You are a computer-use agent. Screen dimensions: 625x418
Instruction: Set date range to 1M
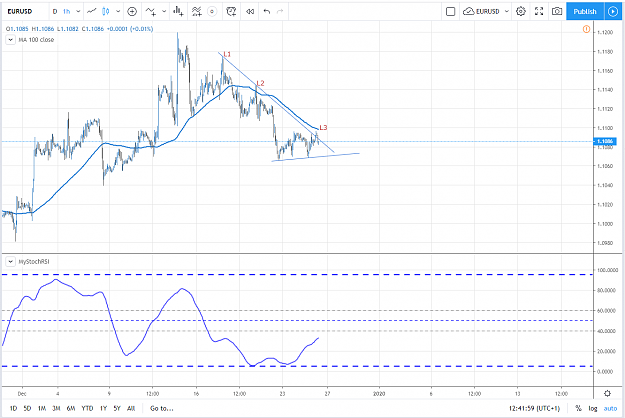(x=42, y=408)
